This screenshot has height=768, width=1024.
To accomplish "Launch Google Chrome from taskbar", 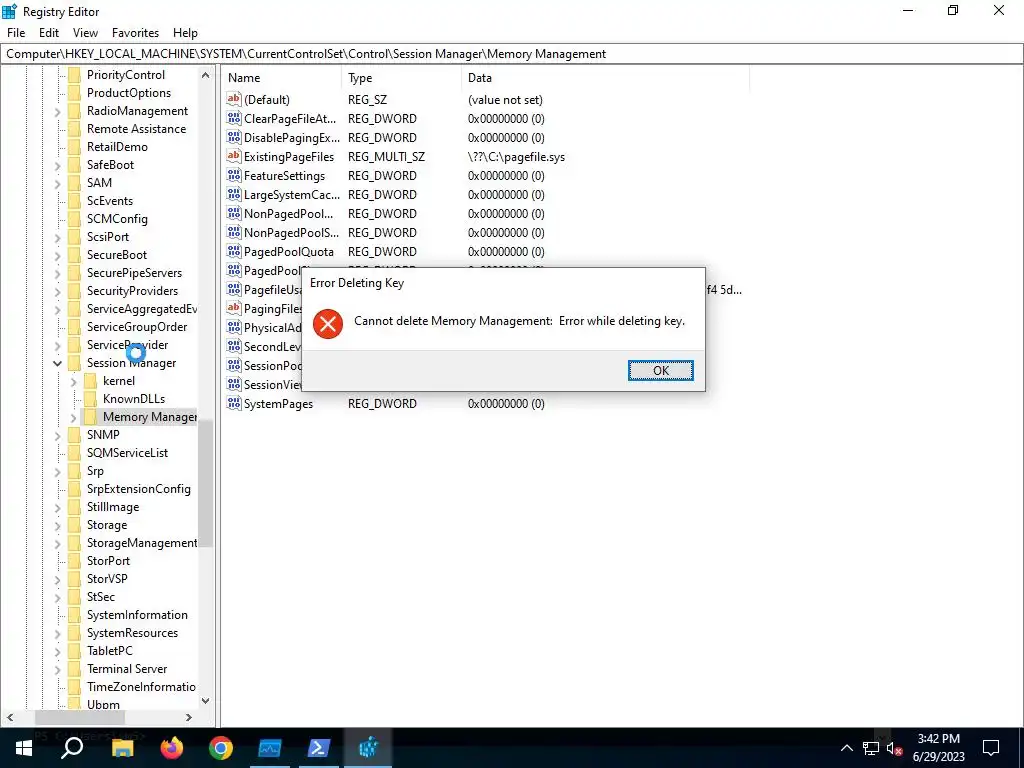I will [x=221, y=748].
